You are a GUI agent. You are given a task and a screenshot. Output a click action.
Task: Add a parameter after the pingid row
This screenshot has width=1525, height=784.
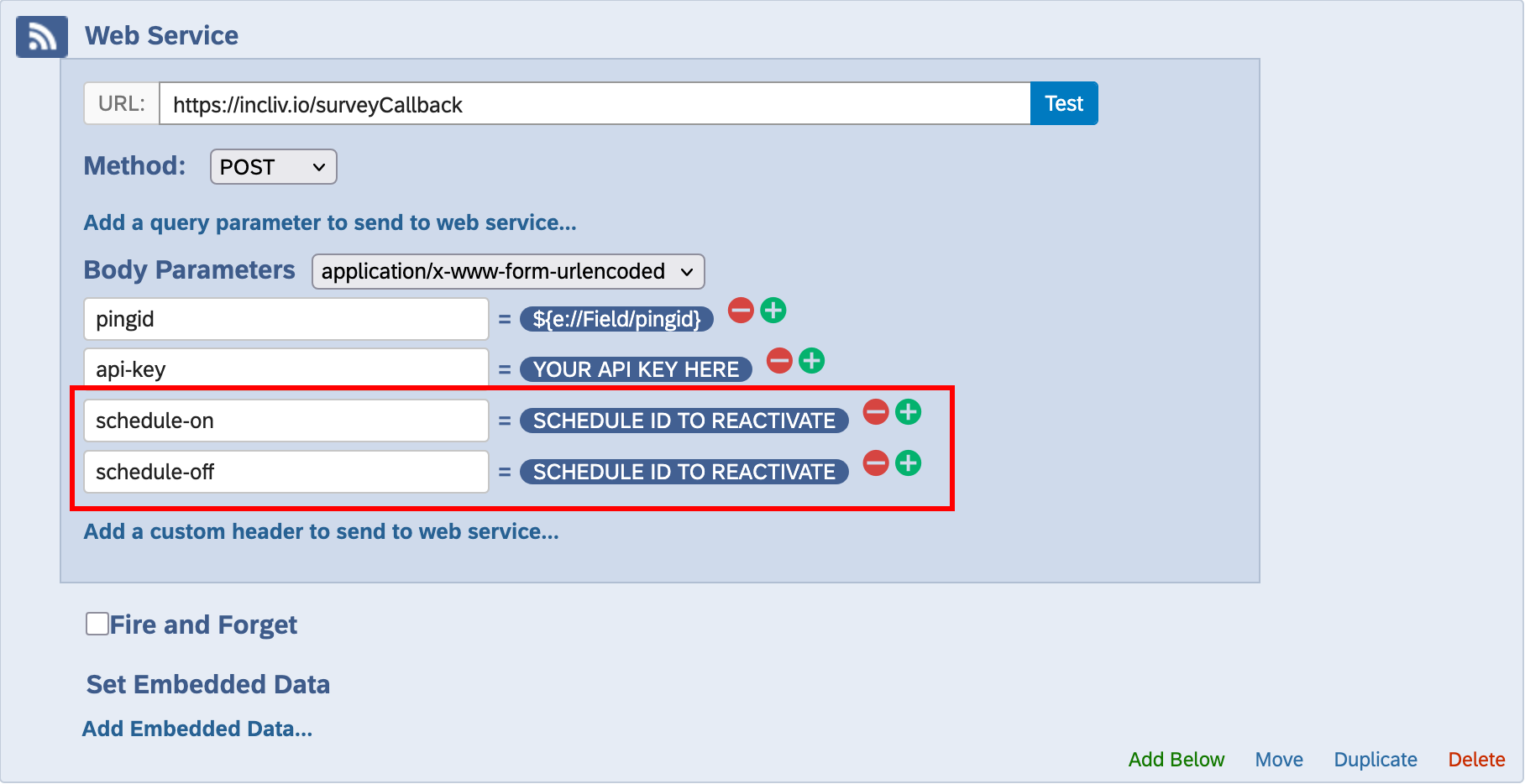tap(773, 311)
